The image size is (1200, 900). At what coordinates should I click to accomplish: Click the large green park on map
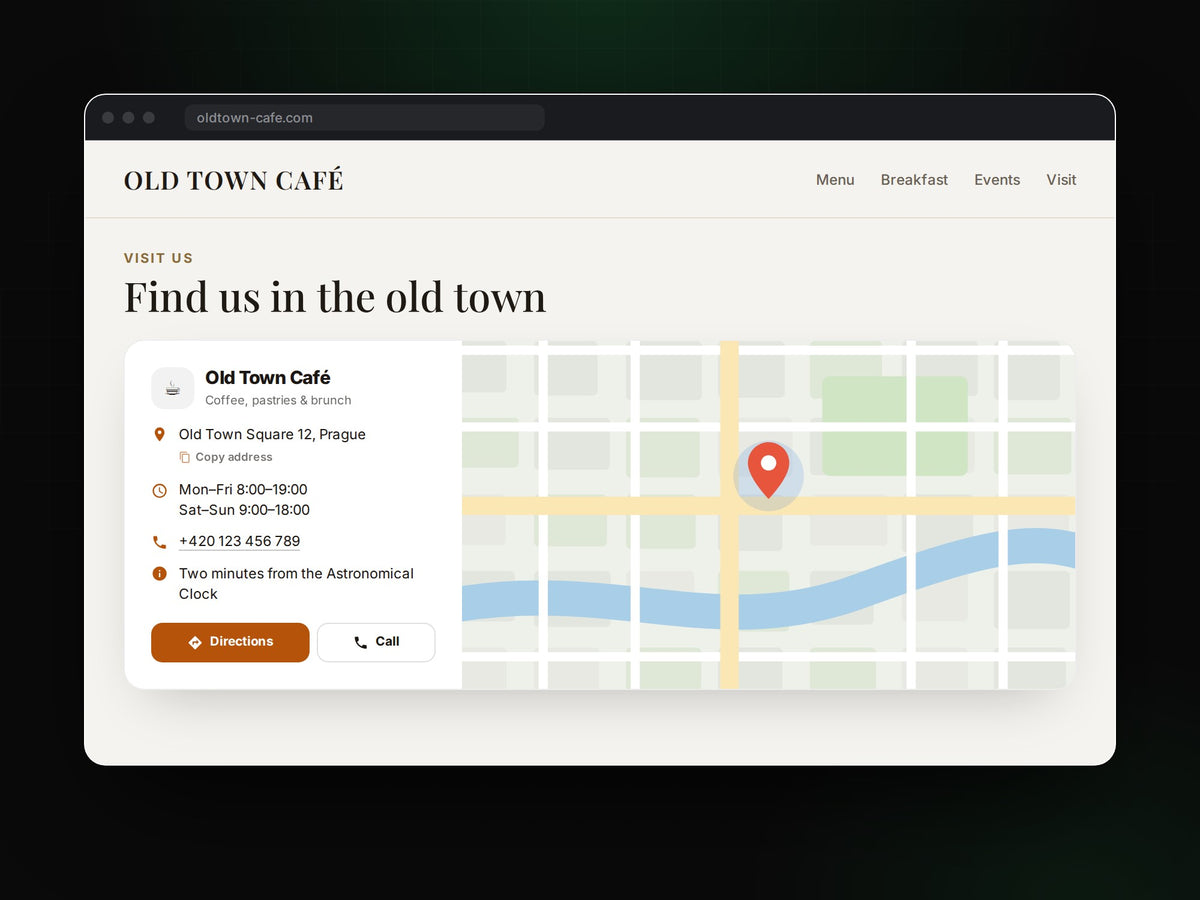click(895, 425)
